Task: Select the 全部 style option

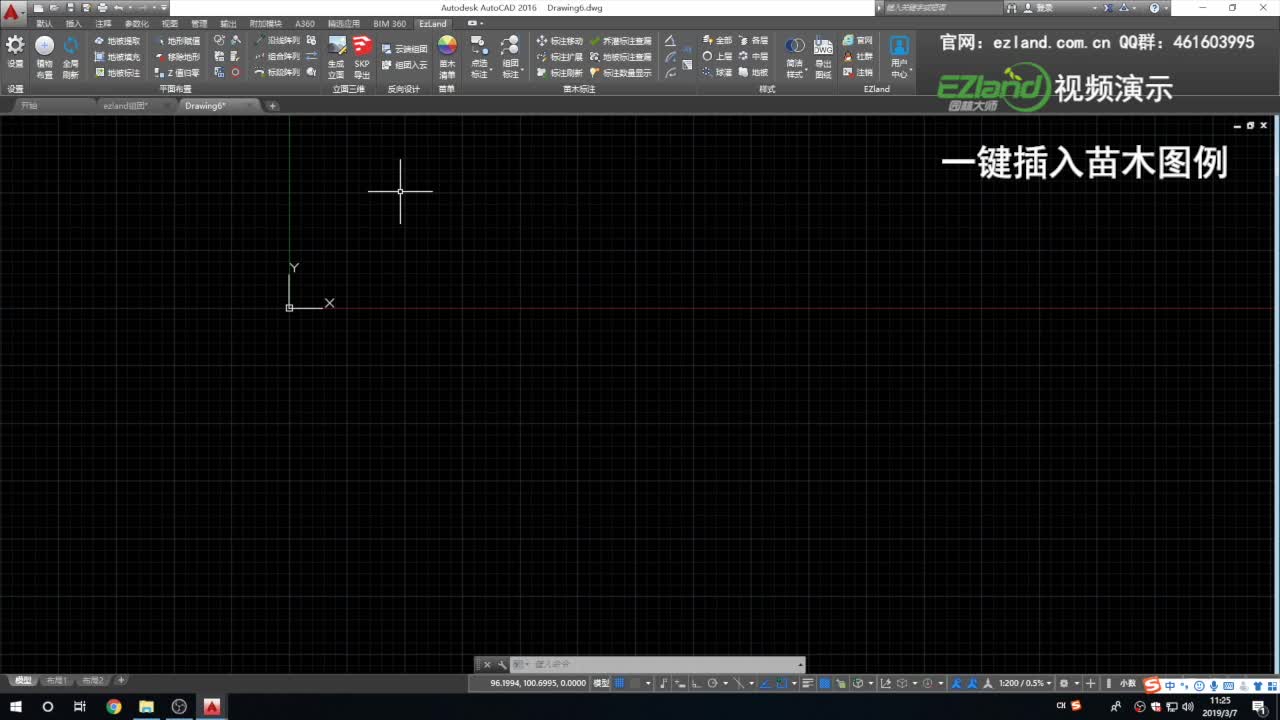Action: (718, 41)
